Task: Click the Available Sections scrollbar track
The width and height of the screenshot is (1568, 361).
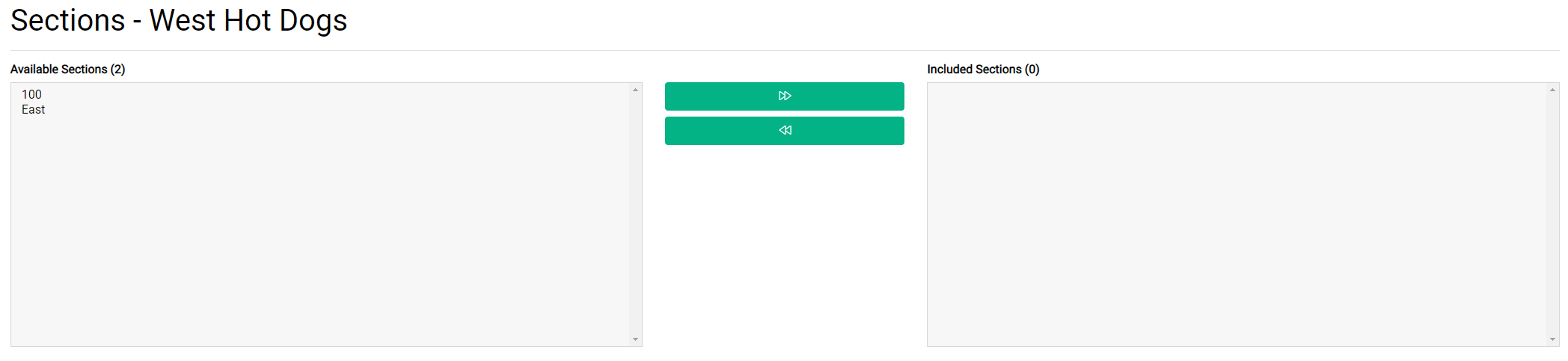Action: (x=636, y=215)
